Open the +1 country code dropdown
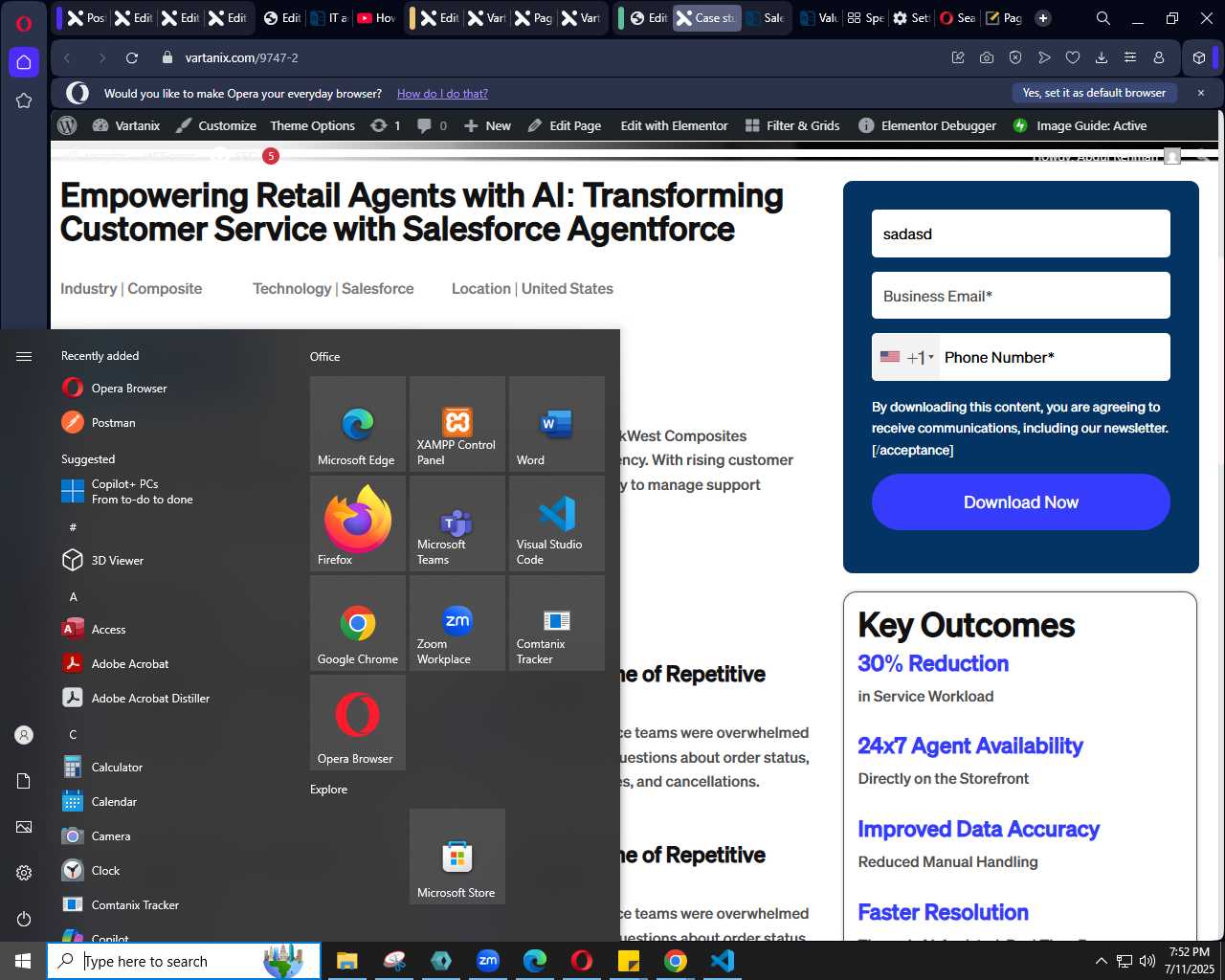 pyautogui.click(x=906, y=357)
